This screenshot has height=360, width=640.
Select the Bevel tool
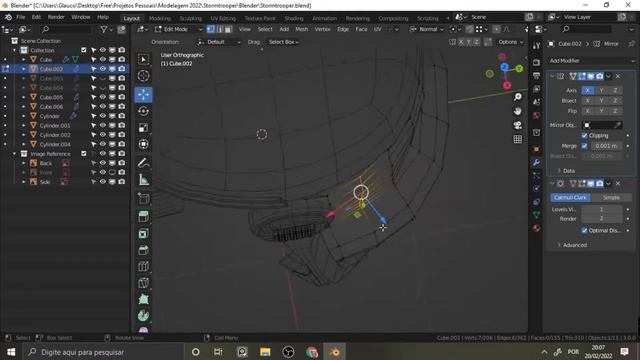(143, 250)
